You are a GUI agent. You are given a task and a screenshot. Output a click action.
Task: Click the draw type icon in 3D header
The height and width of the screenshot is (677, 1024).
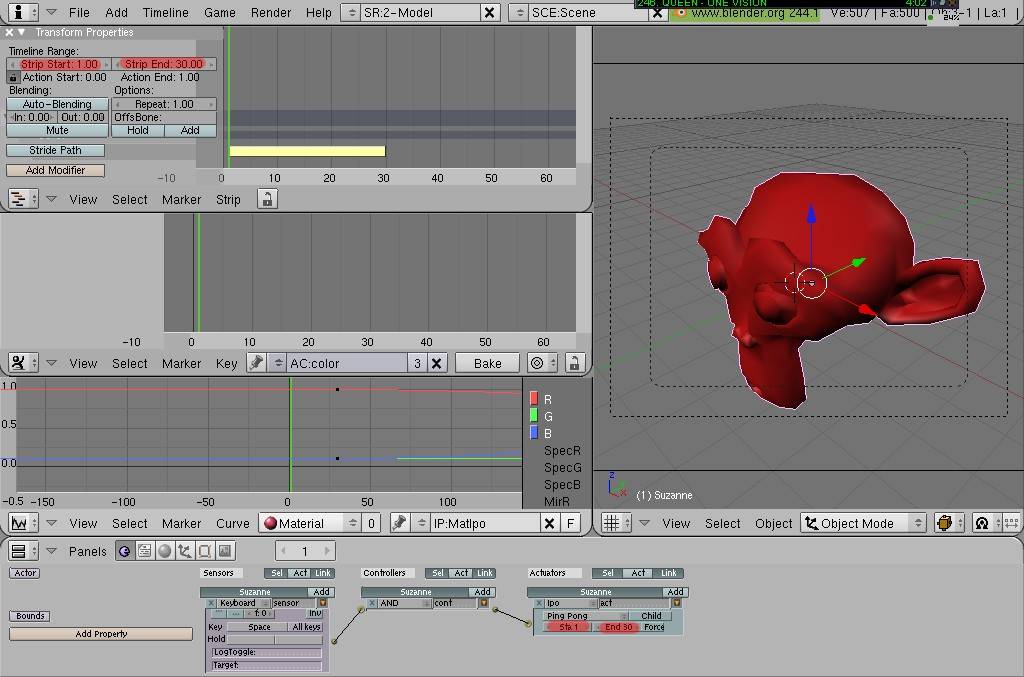943,523
